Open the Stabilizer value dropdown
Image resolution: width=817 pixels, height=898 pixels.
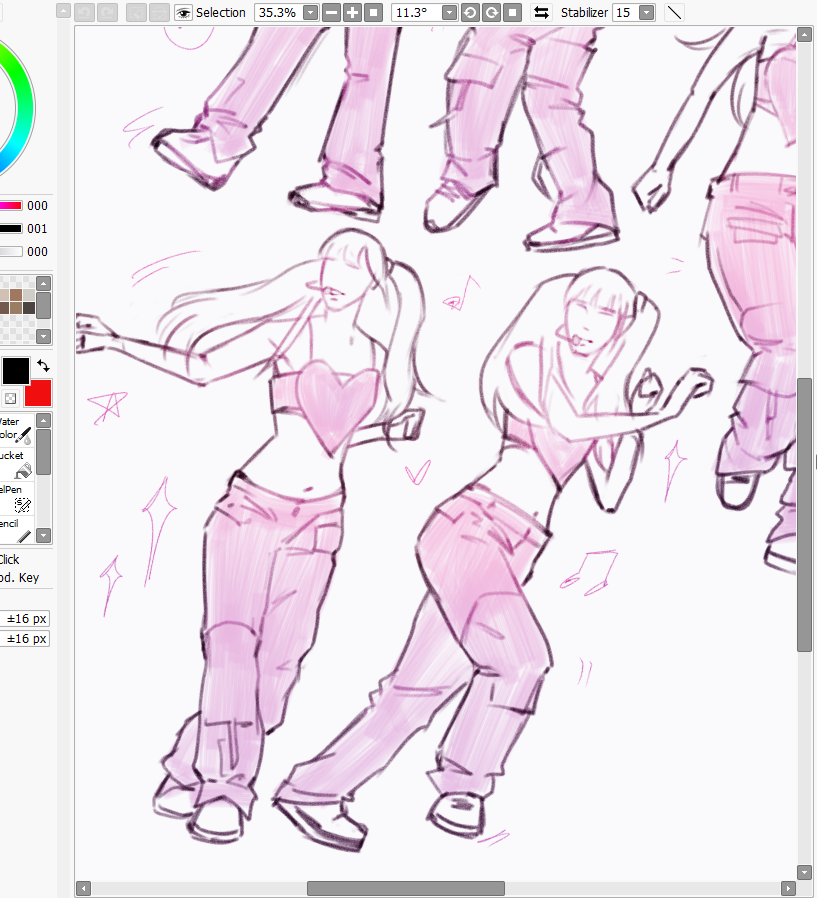[645, 12]
